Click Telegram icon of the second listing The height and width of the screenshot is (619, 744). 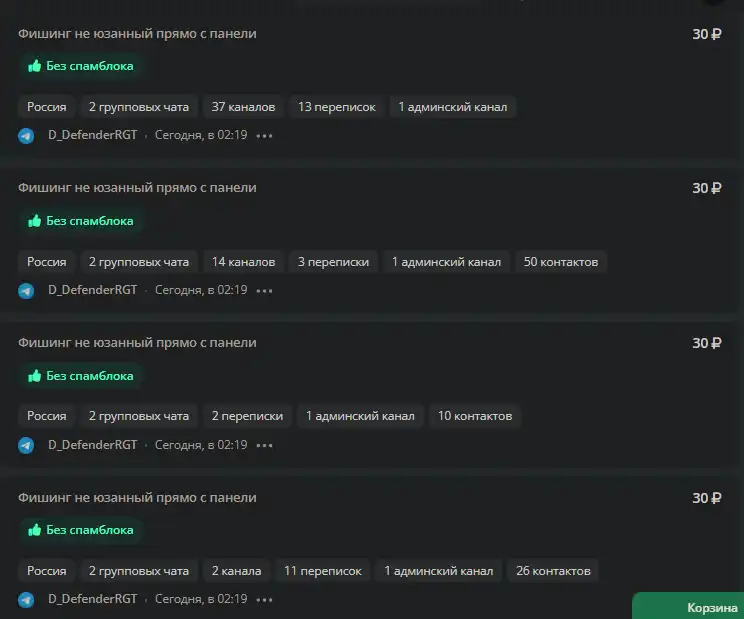tap(26, 290)
